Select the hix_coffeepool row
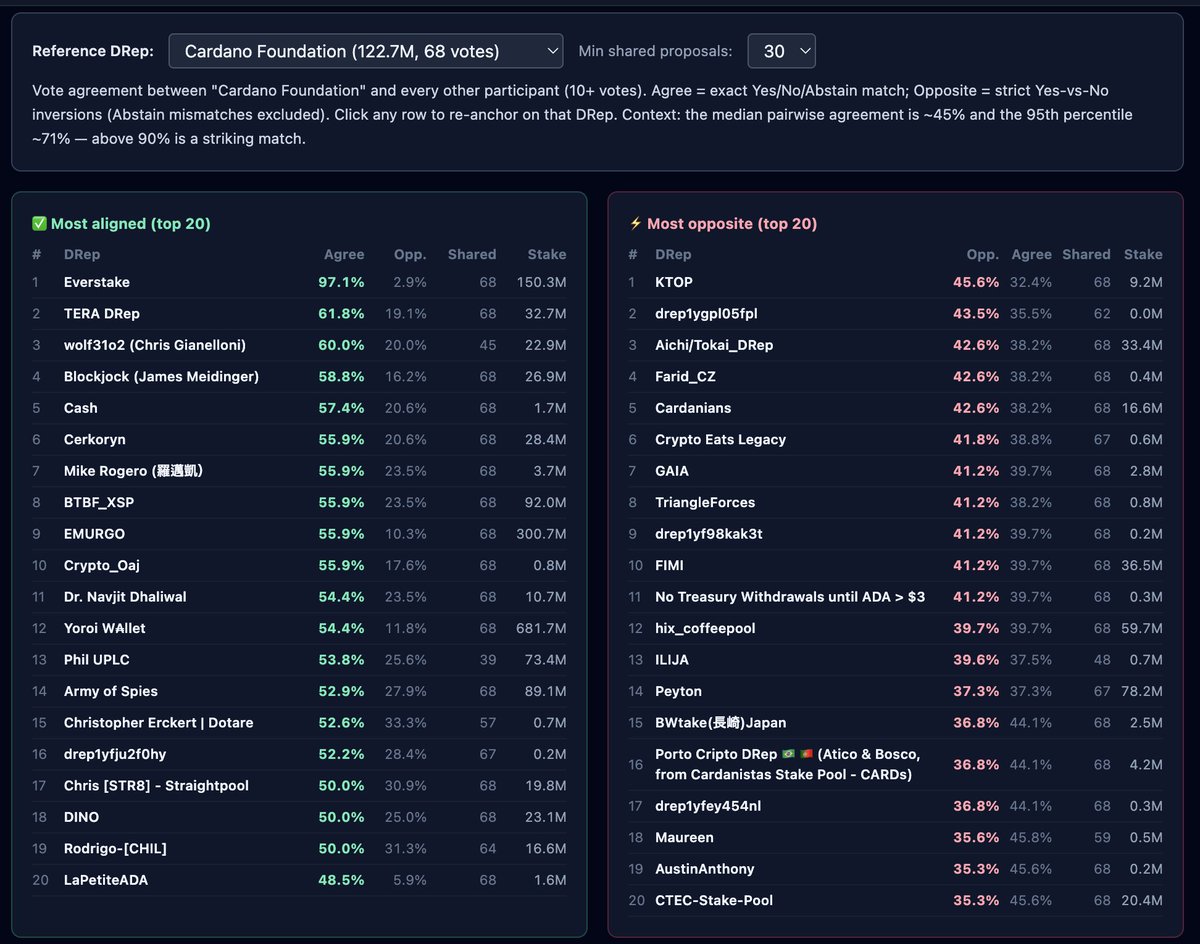 pyautogui.click(x=895, y=628)
